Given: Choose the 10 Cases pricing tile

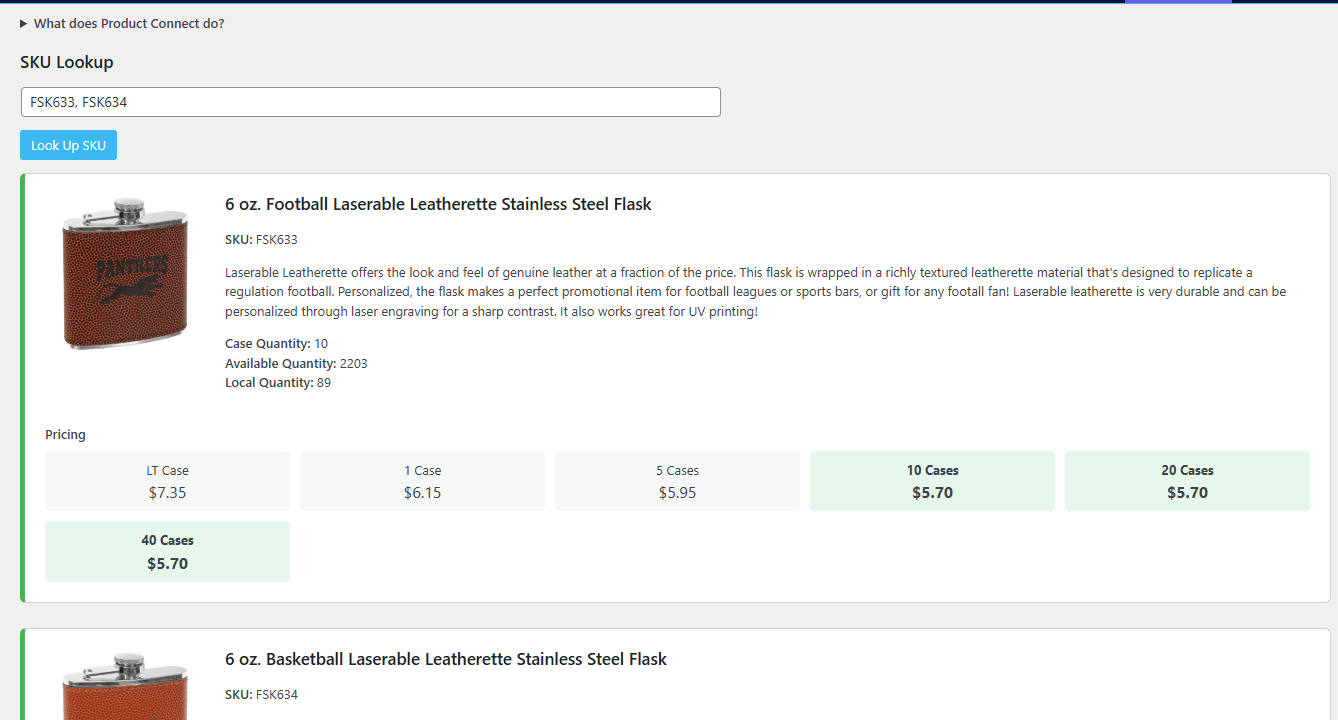Looking at the screenshot, I should 932,481.
